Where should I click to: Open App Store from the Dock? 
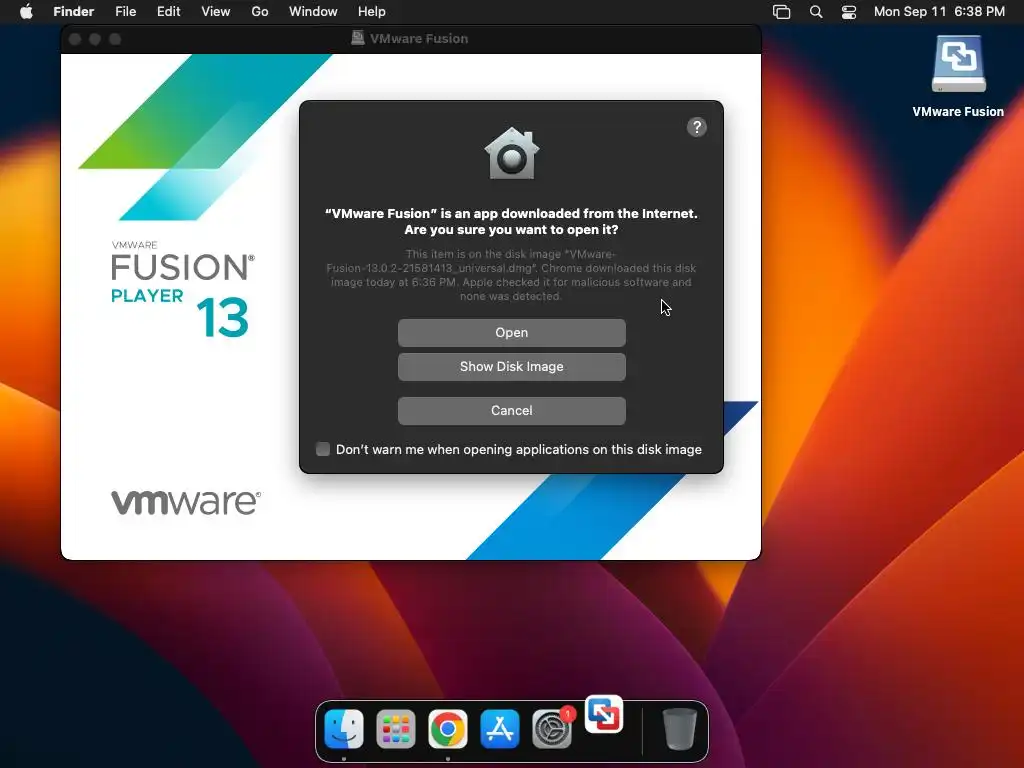coord(500,729)
